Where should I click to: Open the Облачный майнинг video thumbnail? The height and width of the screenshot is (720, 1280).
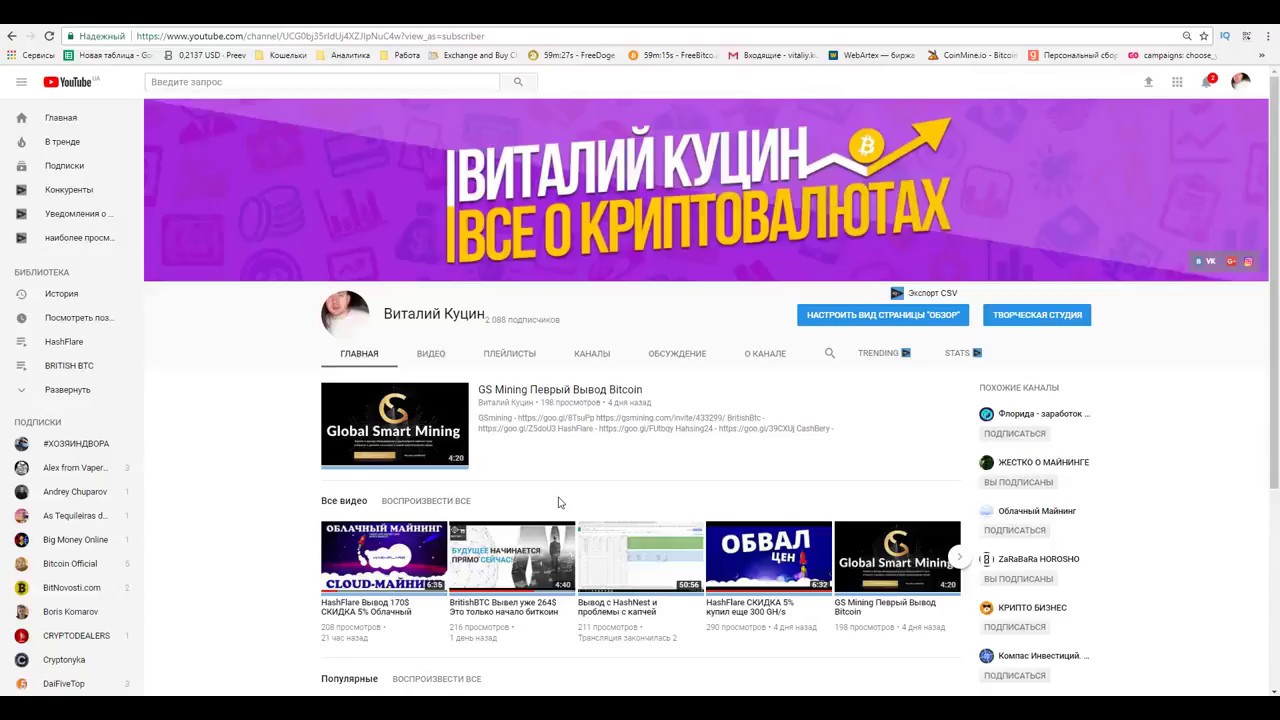384,557
